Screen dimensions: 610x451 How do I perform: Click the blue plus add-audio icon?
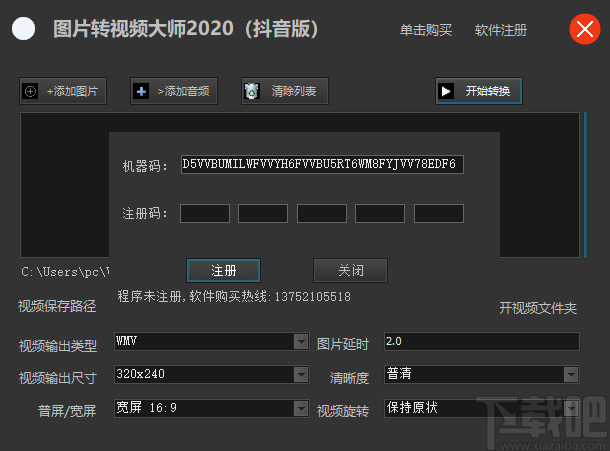[141, 91]
